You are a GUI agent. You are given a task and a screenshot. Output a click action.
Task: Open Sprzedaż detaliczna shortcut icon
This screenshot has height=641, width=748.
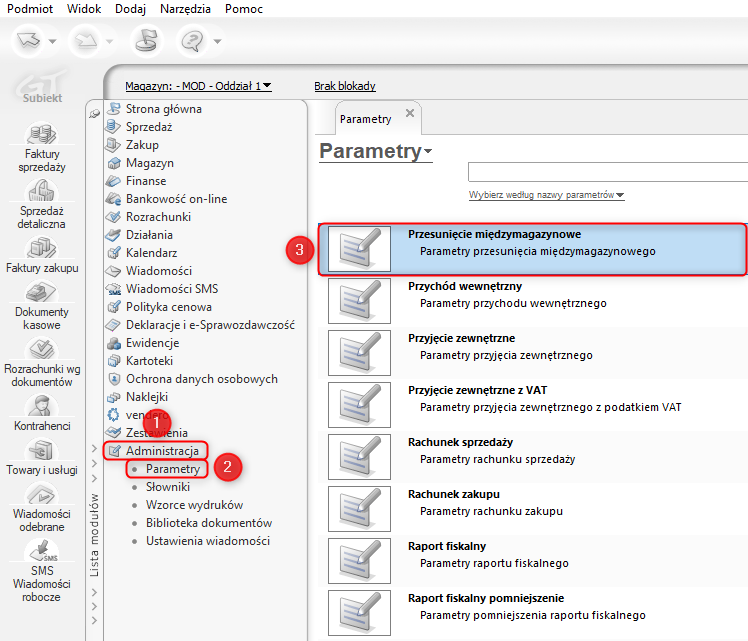(x=42, y=190)
